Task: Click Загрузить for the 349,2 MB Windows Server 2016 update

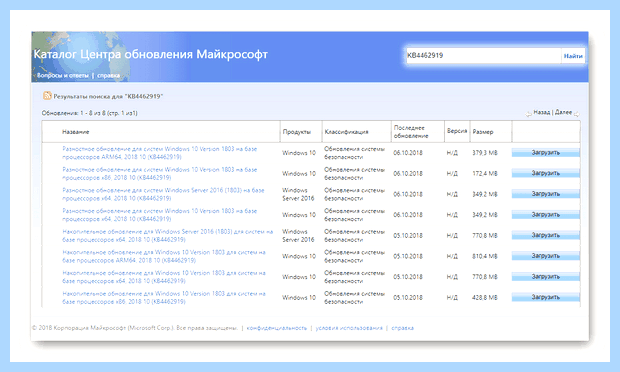Action: (x=546, y=194)
